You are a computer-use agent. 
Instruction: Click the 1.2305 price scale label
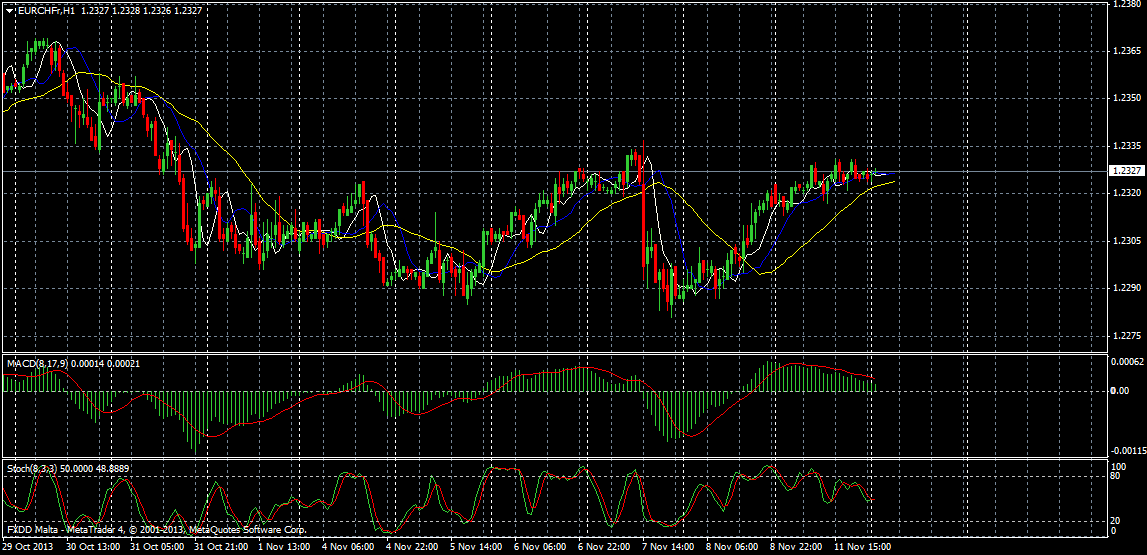[1125, 241]
